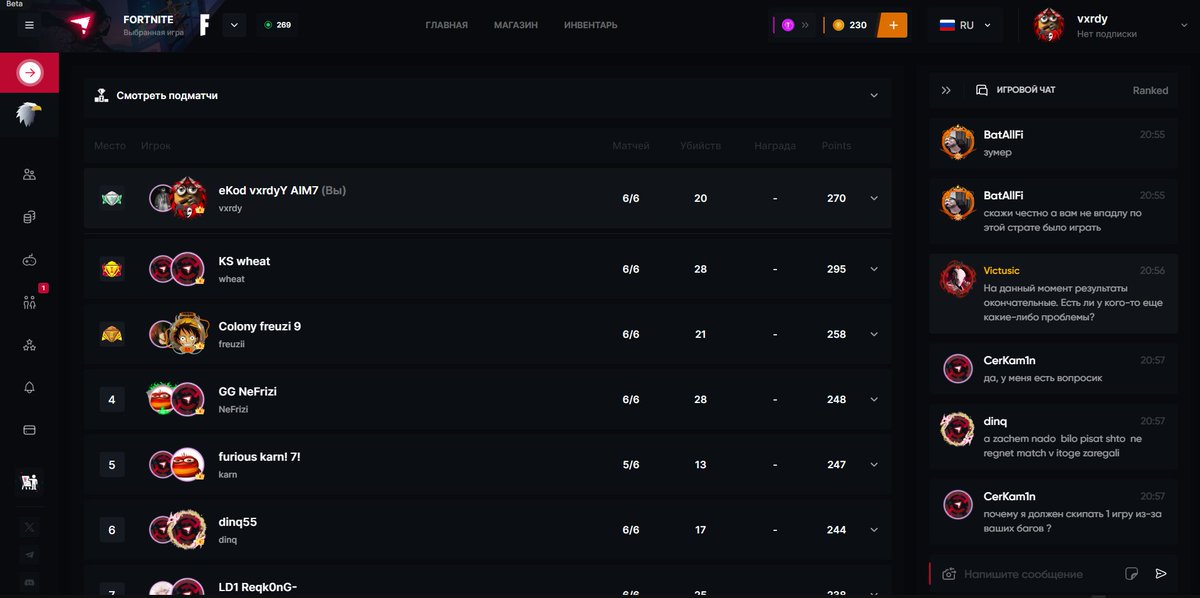Click vxrdy avatar in header
The height and width of the screenshot is (598, 1200).
1049,25
